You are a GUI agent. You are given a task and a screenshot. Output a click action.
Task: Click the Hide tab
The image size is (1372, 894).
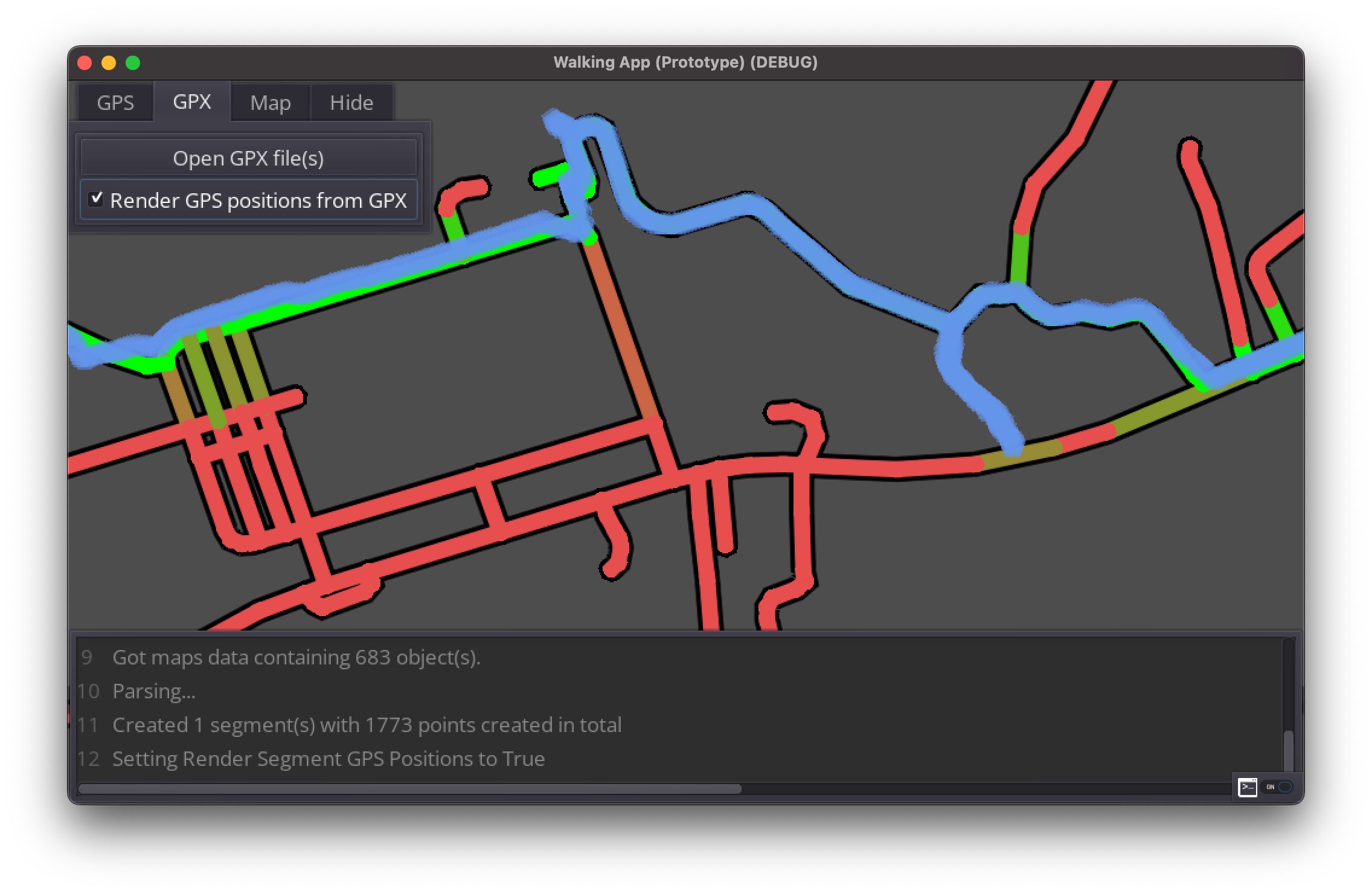coord(351,102)
